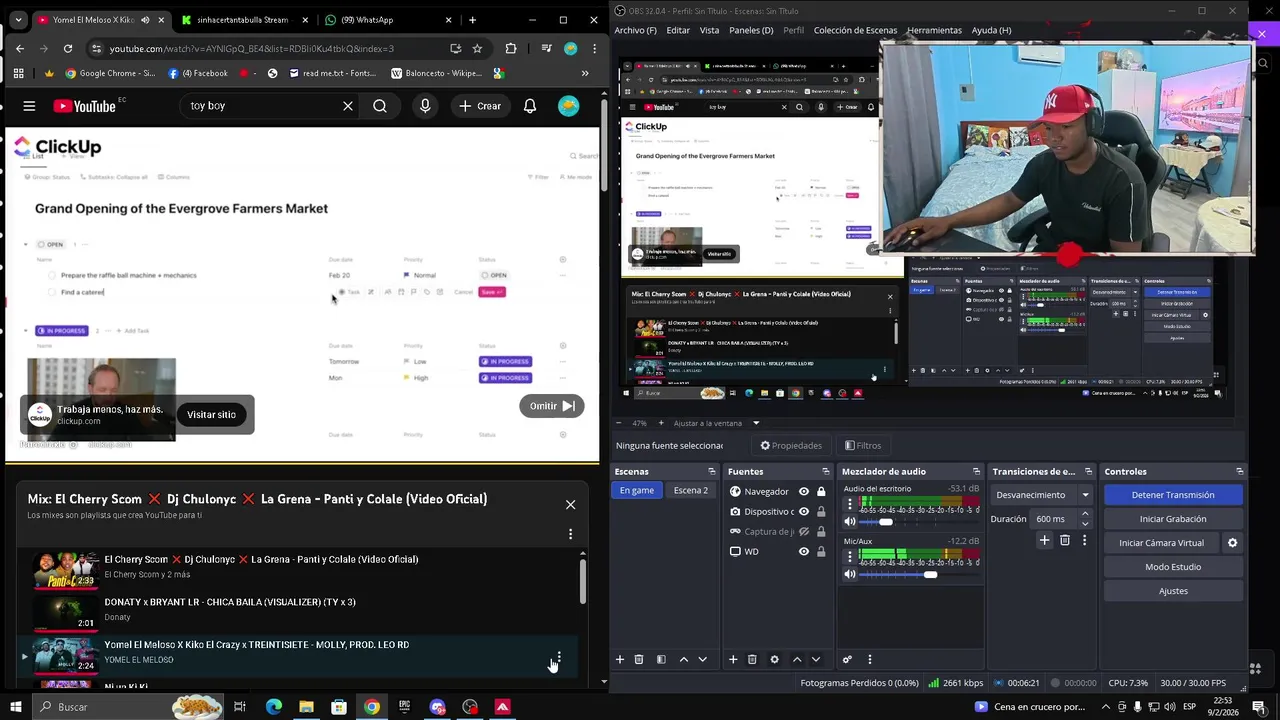Toggle visibility of Dispositivo source
Viewport: 1280px width, 720px height.
[x=804, y=512]
